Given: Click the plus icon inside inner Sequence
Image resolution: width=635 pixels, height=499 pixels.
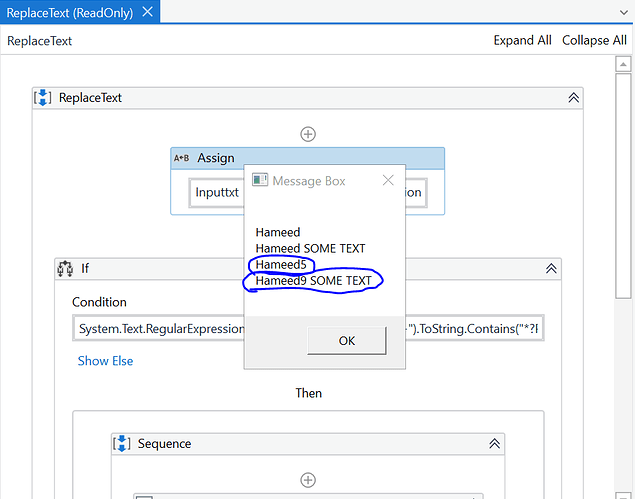Looking at the screenshot, I should [308, 479].
